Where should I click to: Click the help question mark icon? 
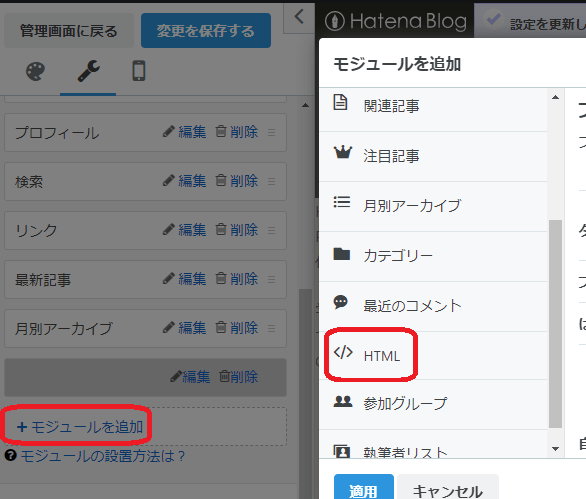tap(10, 455)
